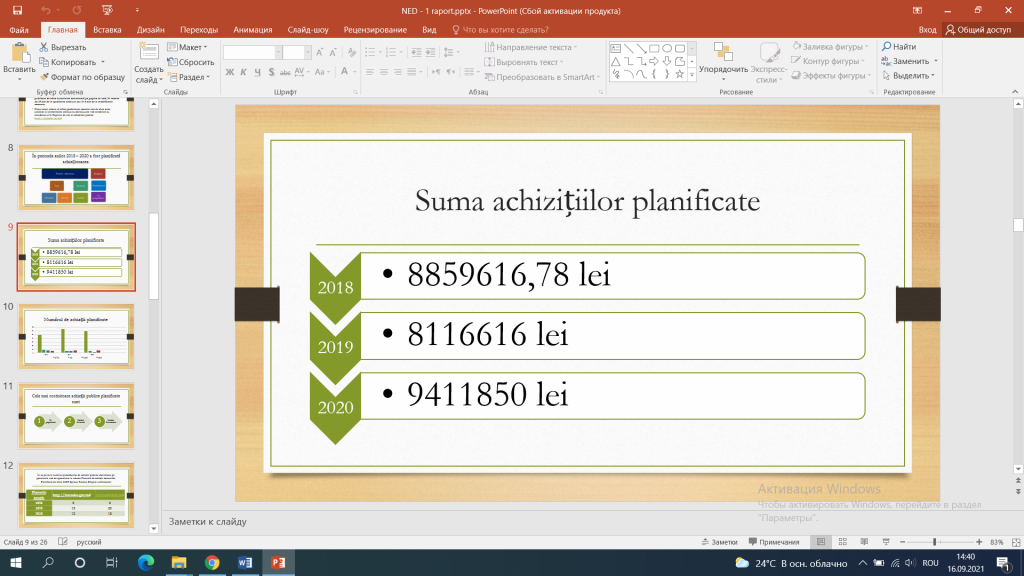Click 'Что вы хотите сделать?' search box
The width and height of the screenshot is (1024, 576).
coord(500,29)
